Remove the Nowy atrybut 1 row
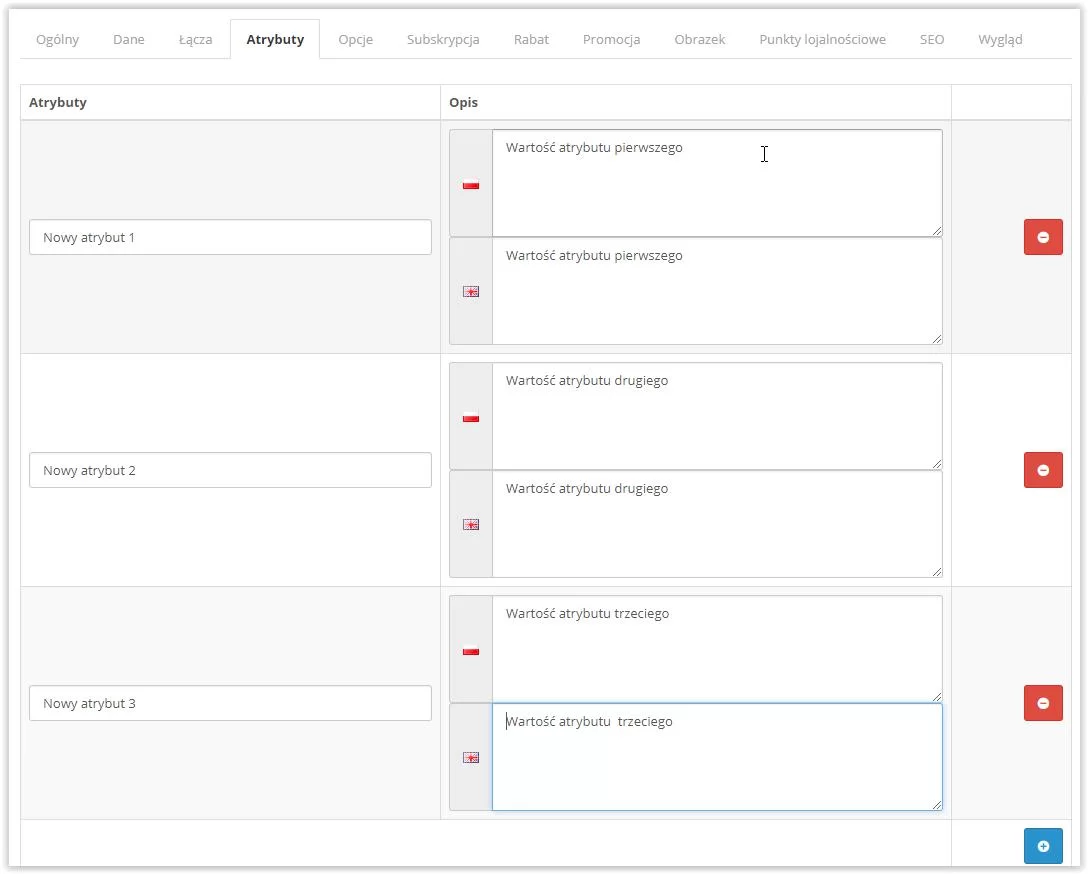This screenshot has width=1088, height=874. click(x=1043, y=237)
